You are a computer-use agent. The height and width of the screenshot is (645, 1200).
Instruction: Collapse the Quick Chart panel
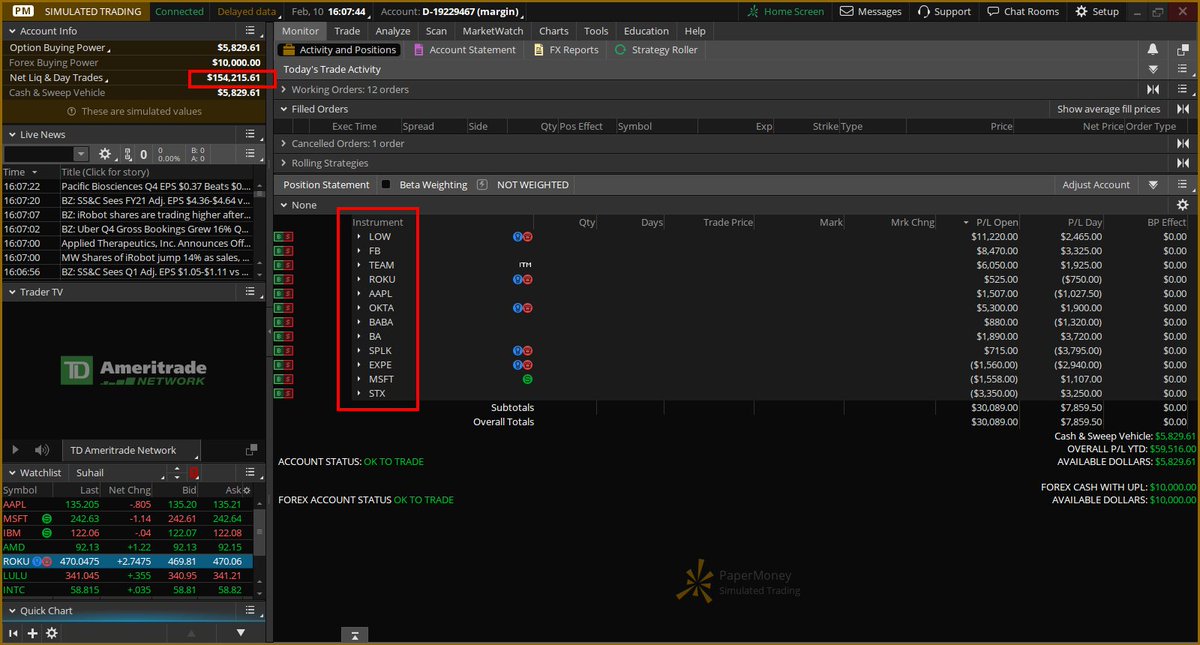(x=11, y=611)
